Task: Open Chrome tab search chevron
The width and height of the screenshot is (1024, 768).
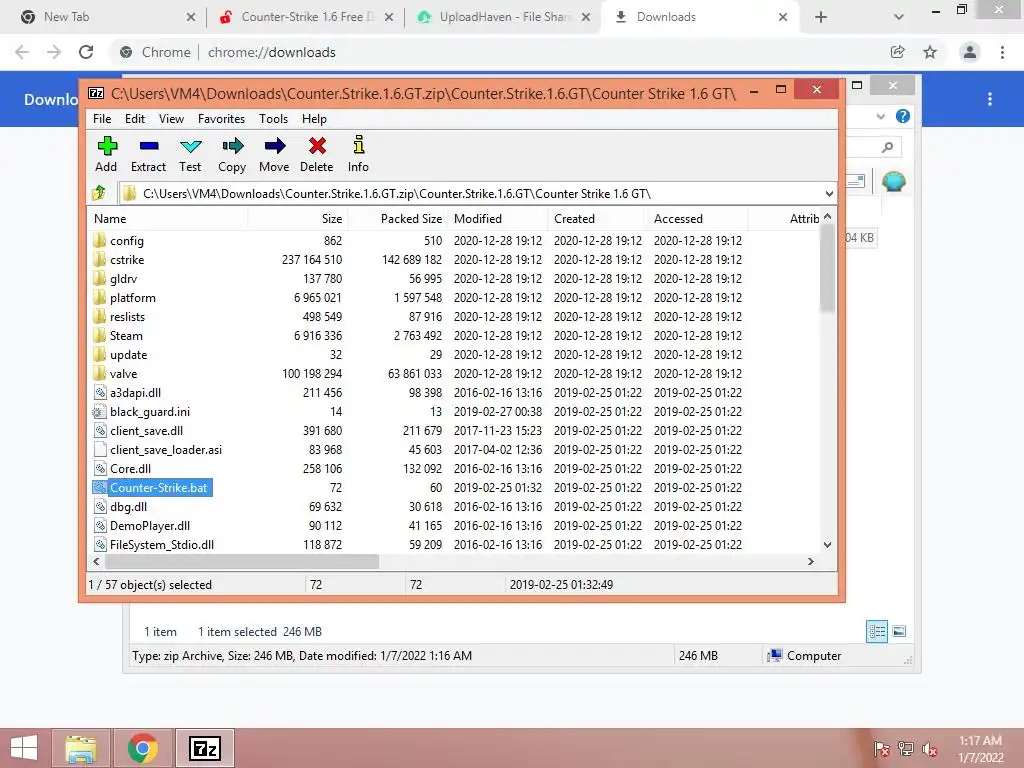Action: coord(899,17)
